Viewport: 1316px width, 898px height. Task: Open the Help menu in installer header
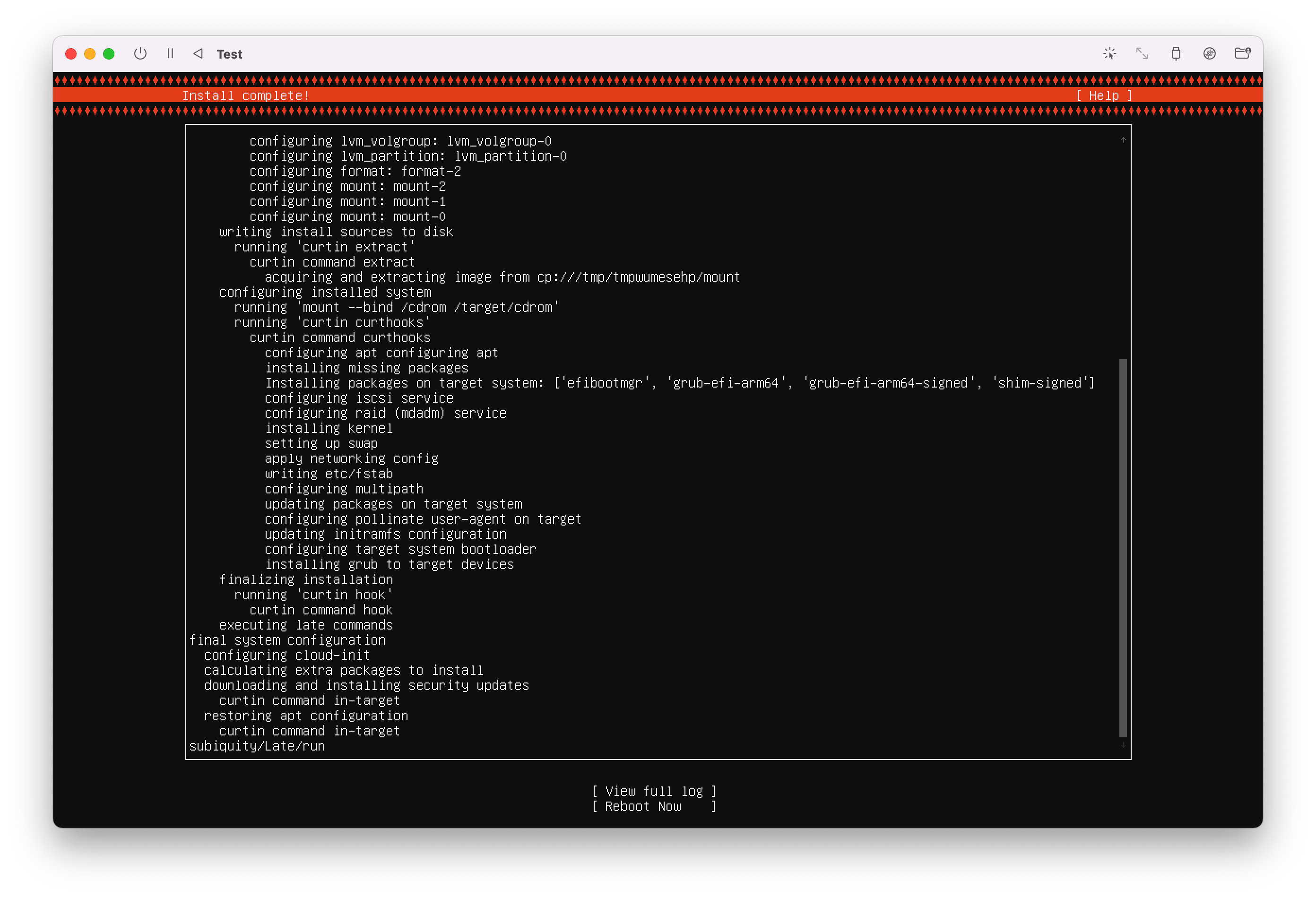click(x=1103, y=95)
